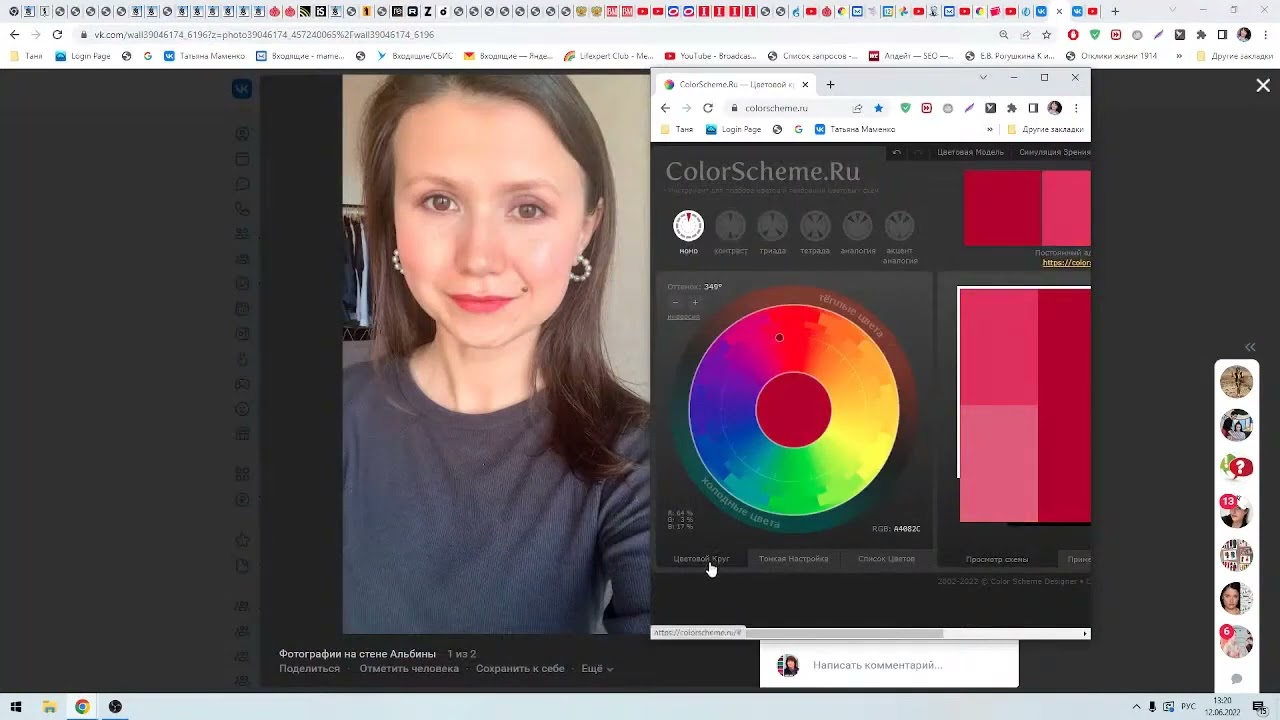1280x720 pixels.
Task: Select the триада scheme mode icon
Action: [772, 226]
